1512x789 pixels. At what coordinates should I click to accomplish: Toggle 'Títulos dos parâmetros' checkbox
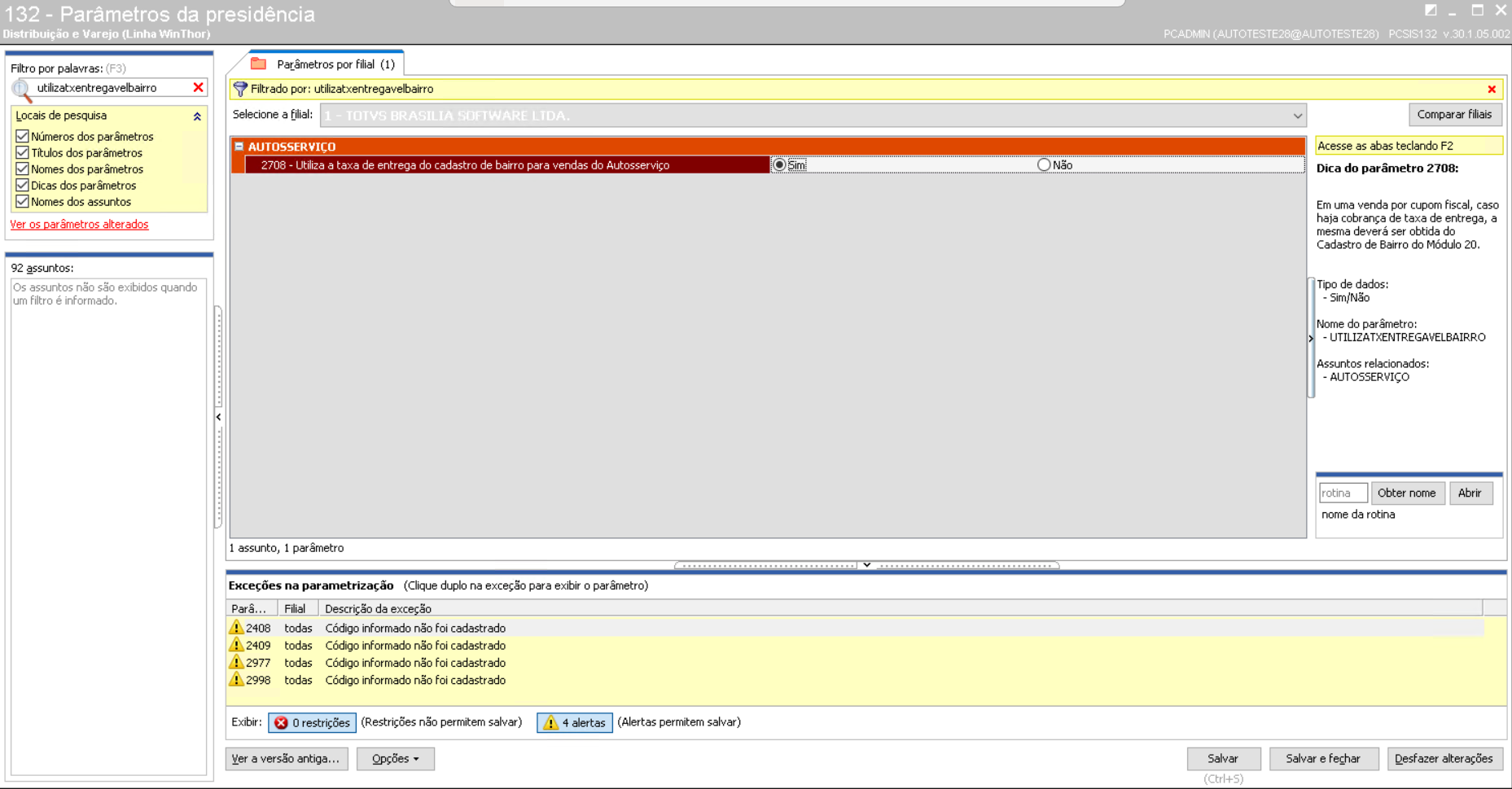pyautogui.click(x=23, y=152)
